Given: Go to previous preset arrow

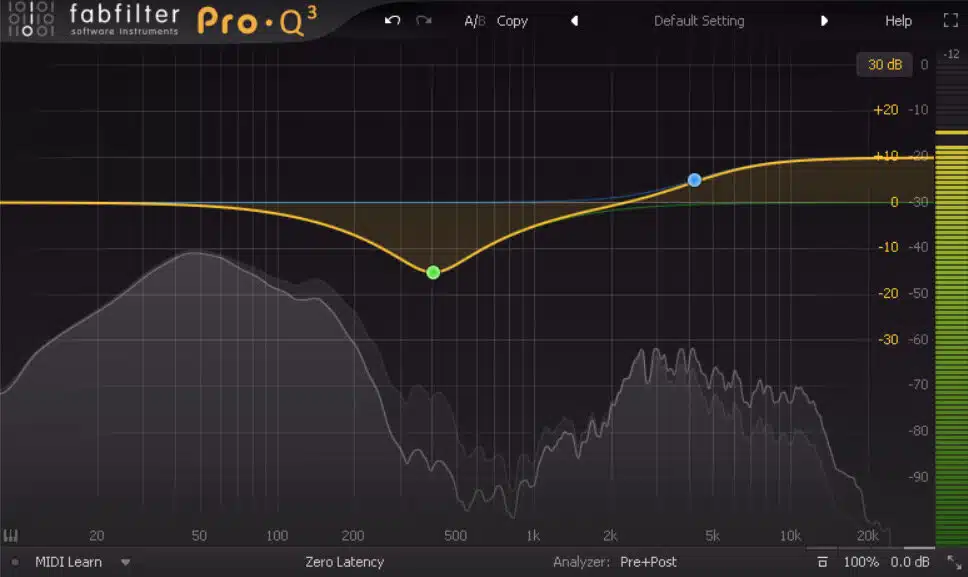Looking at the screenshot, I should [574, 21].
